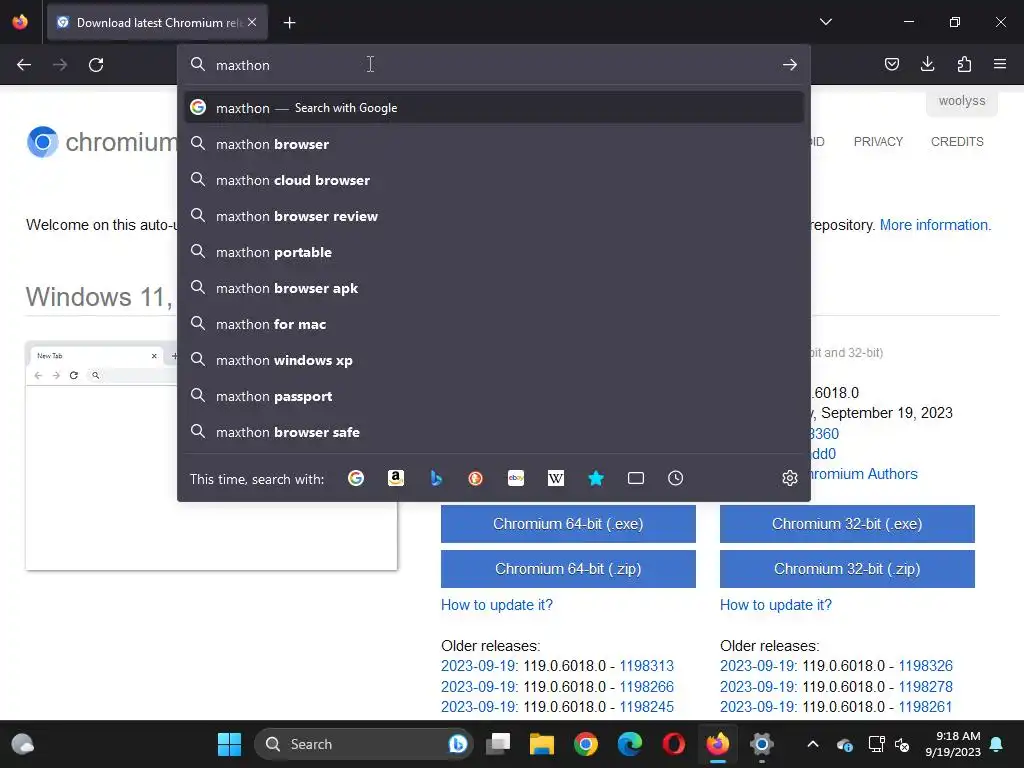Choose the 'maxthon browser' suggestion
This screenshot has height=768, width=1024.
pyautogui.click(x=494, y=144)
